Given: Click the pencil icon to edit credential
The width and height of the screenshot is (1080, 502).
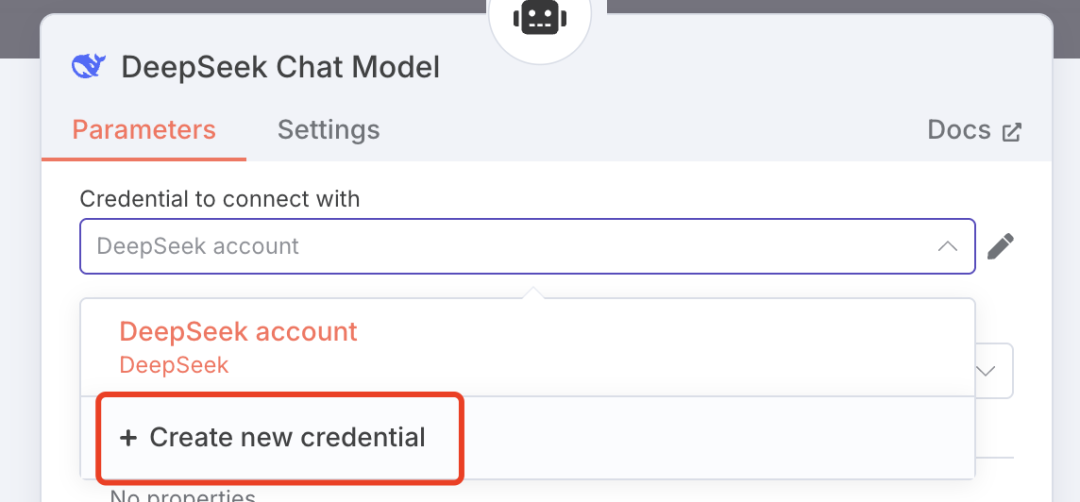Looking at the screenshot, I should tap(1000, 246).
